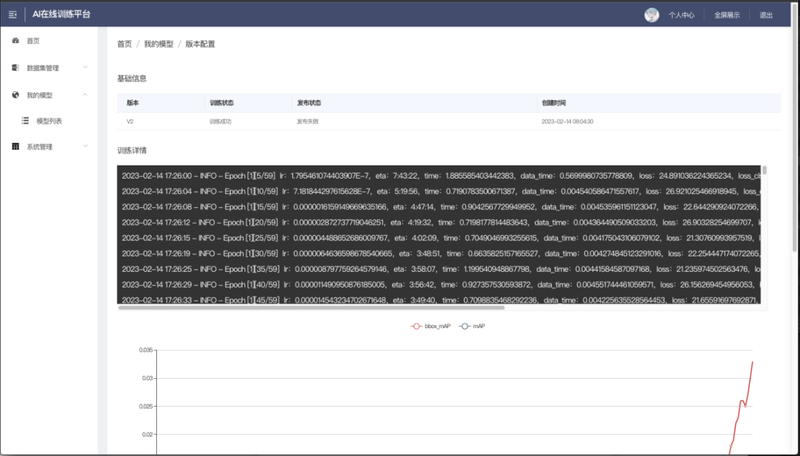800x456 pixels.
Task: Click the 基础信息 section heading
Action: click(132, 79)
